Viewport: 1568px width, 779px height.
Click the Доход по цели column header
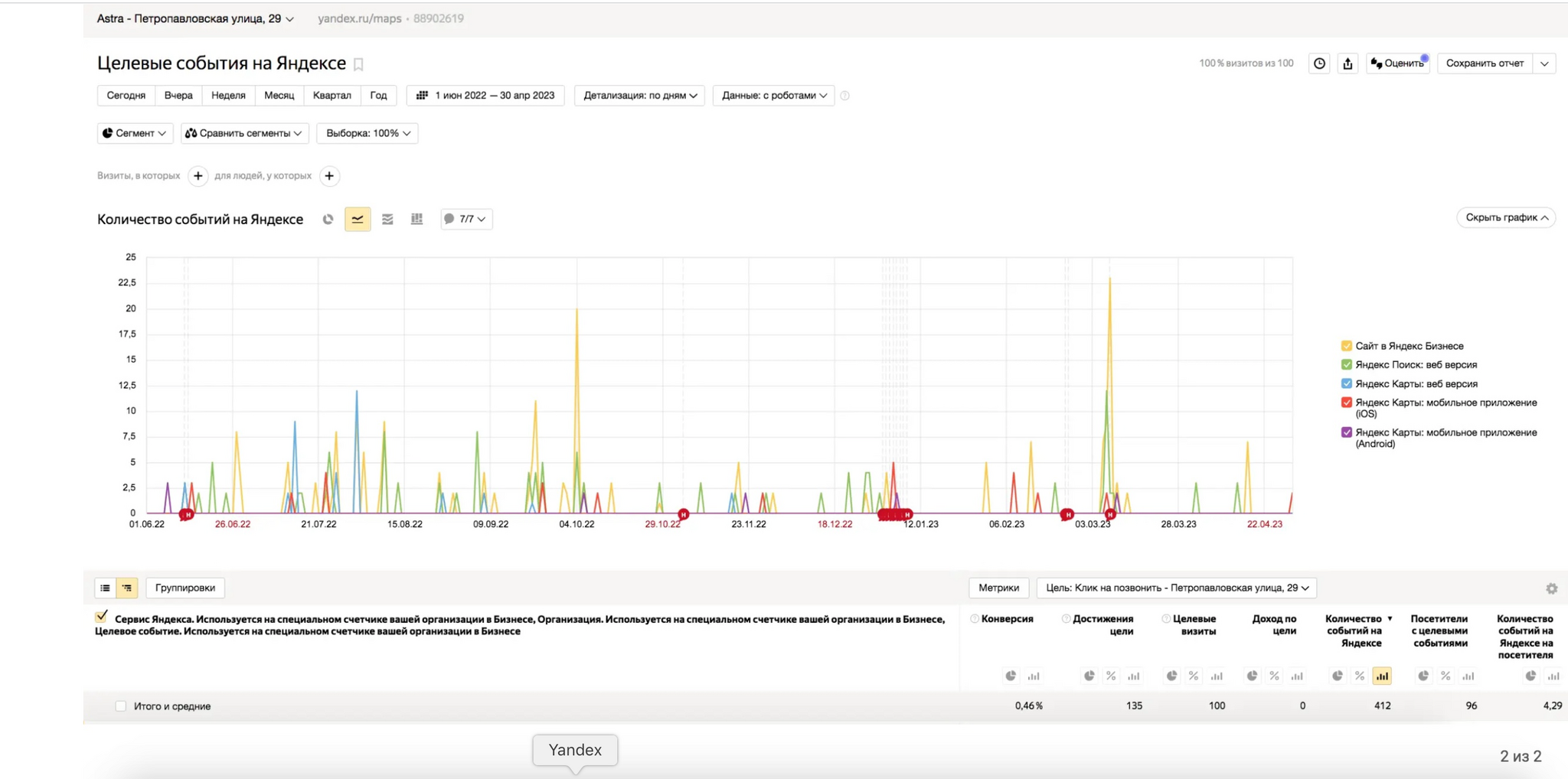[1274, 624]
